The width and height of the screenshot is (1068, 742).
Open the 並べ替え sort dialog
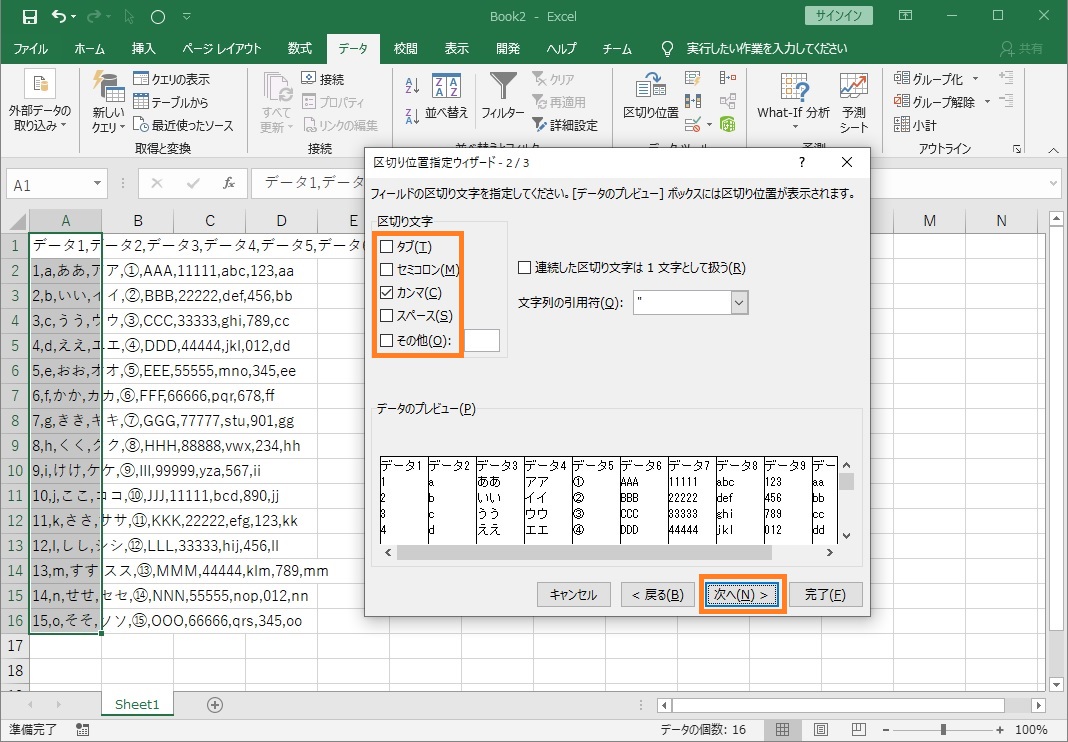point(447,95)
